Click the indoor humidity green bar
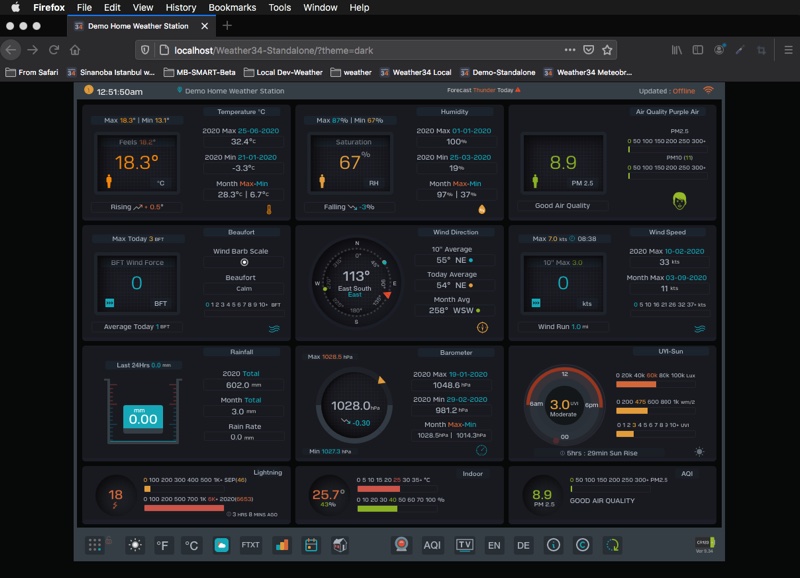 [x=377, y=509]
